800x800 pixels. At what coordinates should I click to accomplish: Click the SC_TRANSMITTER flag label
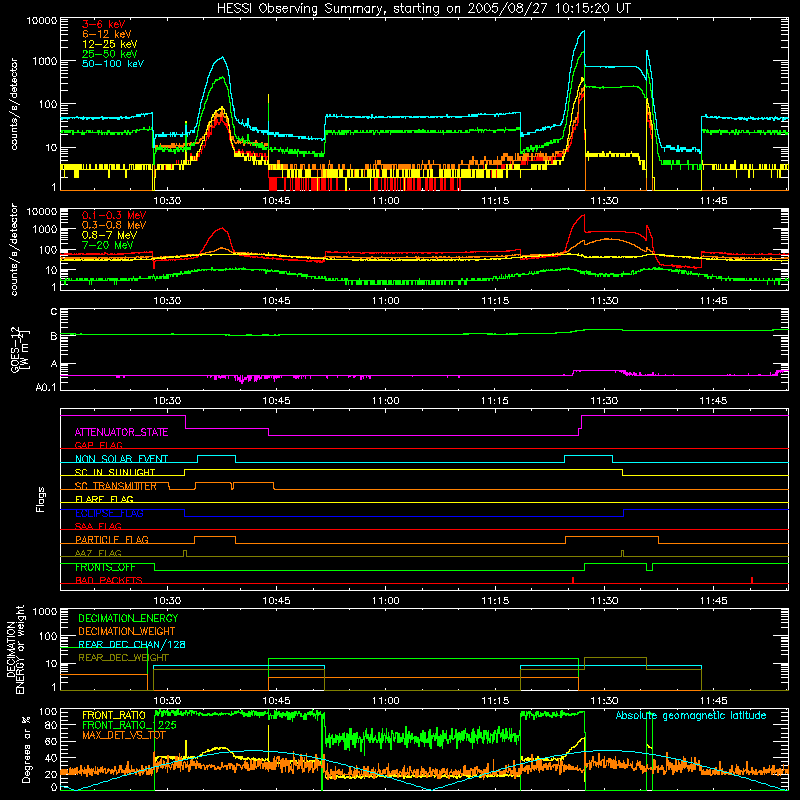[x=115, y=486]
